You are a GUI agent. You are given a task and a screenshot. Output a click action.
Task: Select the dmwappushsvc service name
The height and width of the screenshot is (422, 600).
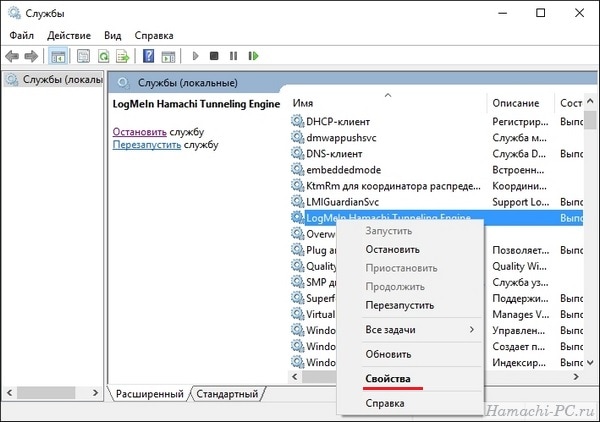click(341, 138)
